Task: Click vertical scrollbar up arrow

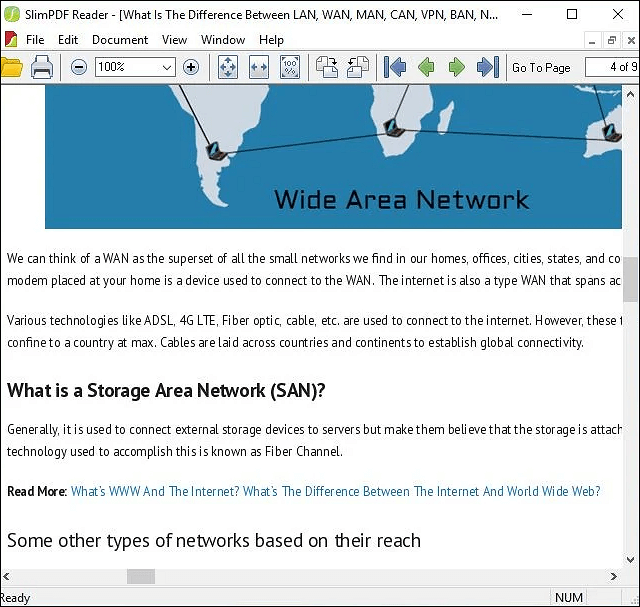Action: [x=631, y=94]
